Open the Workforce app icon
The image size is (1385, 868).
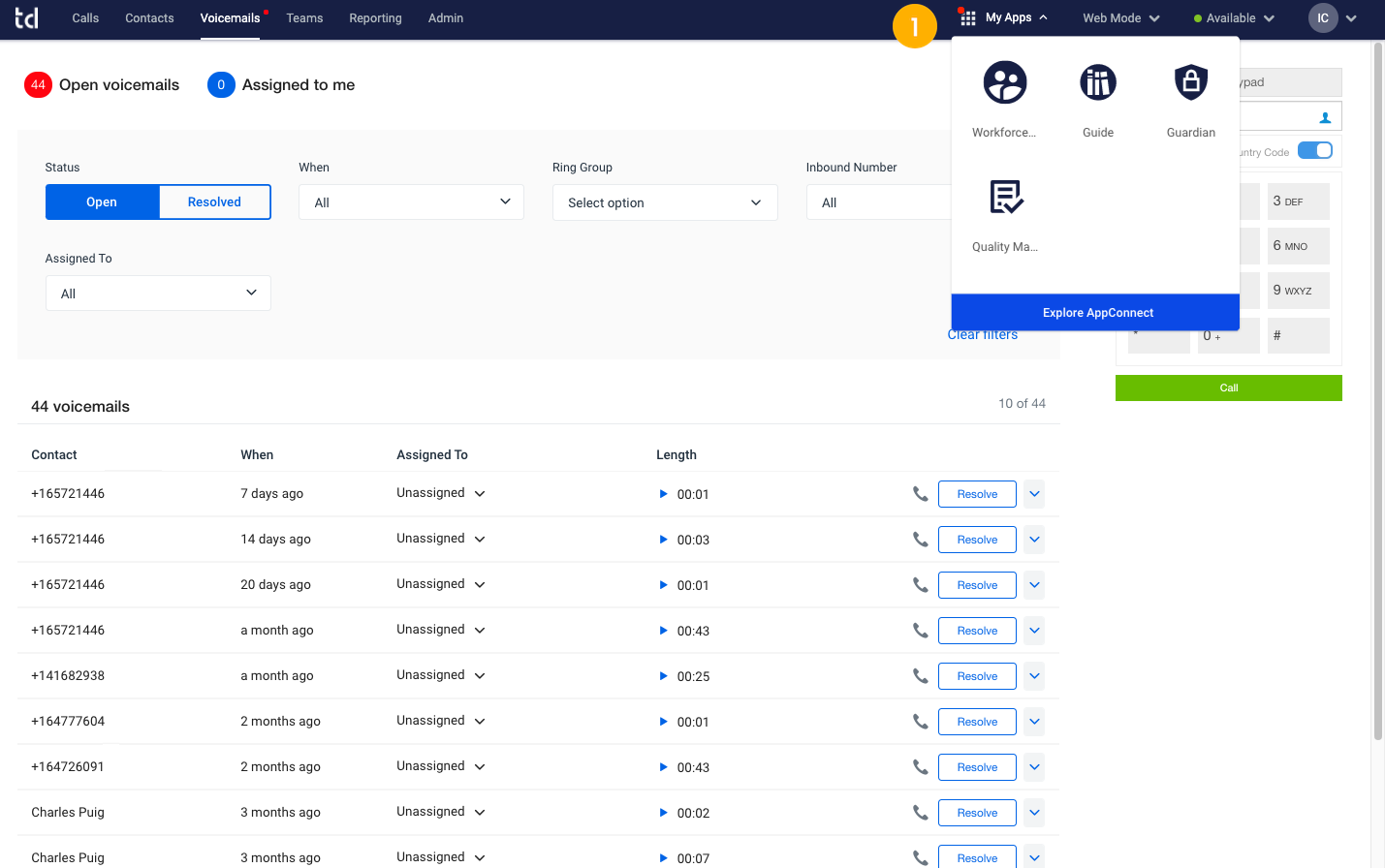(1005, 82)
